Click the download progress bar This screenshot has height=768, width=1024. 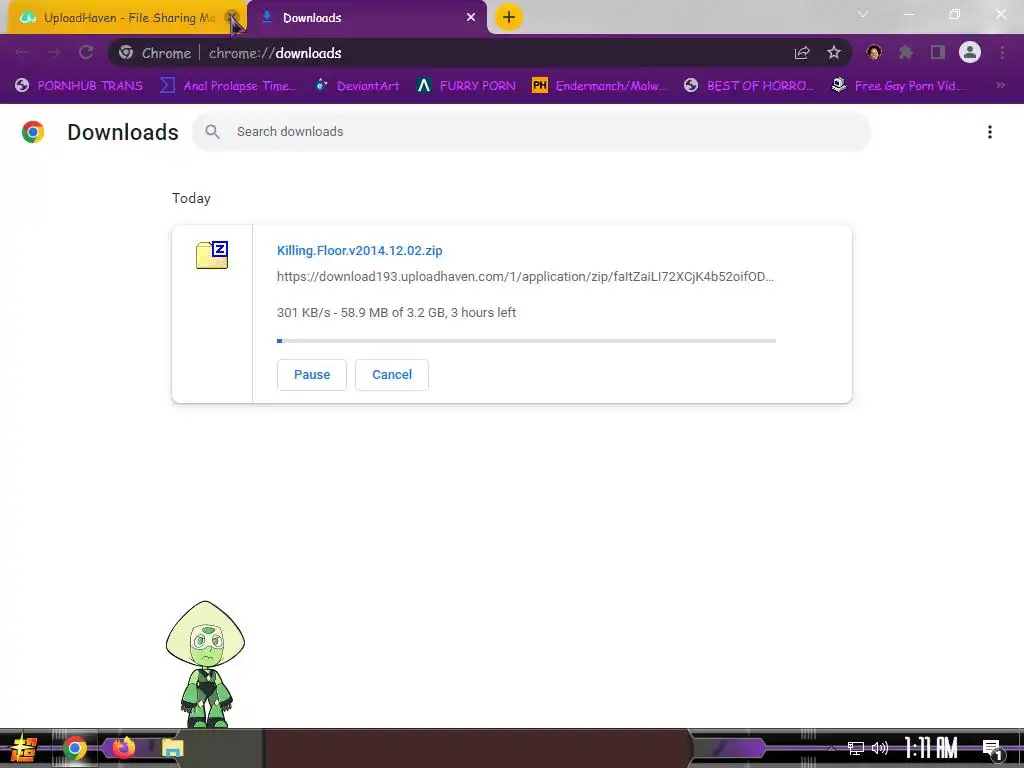(x=526, y=341)
